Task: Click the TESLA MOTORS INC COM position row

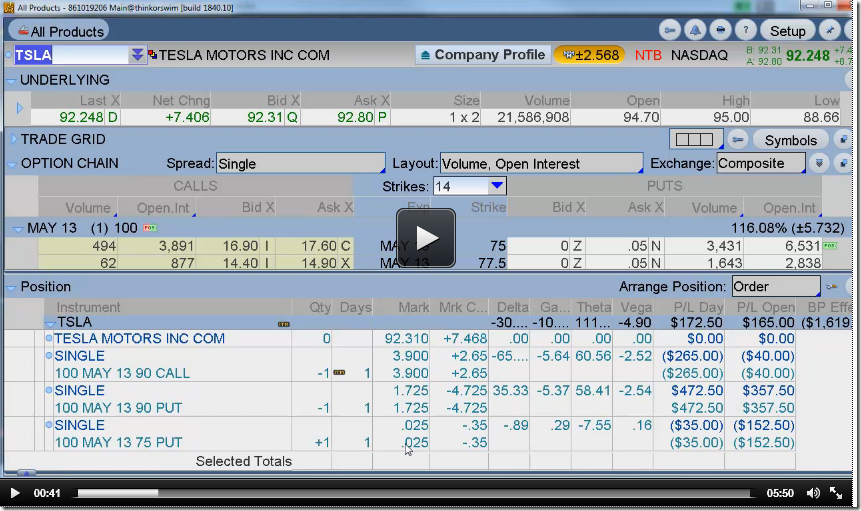Action: click(420, 339)
